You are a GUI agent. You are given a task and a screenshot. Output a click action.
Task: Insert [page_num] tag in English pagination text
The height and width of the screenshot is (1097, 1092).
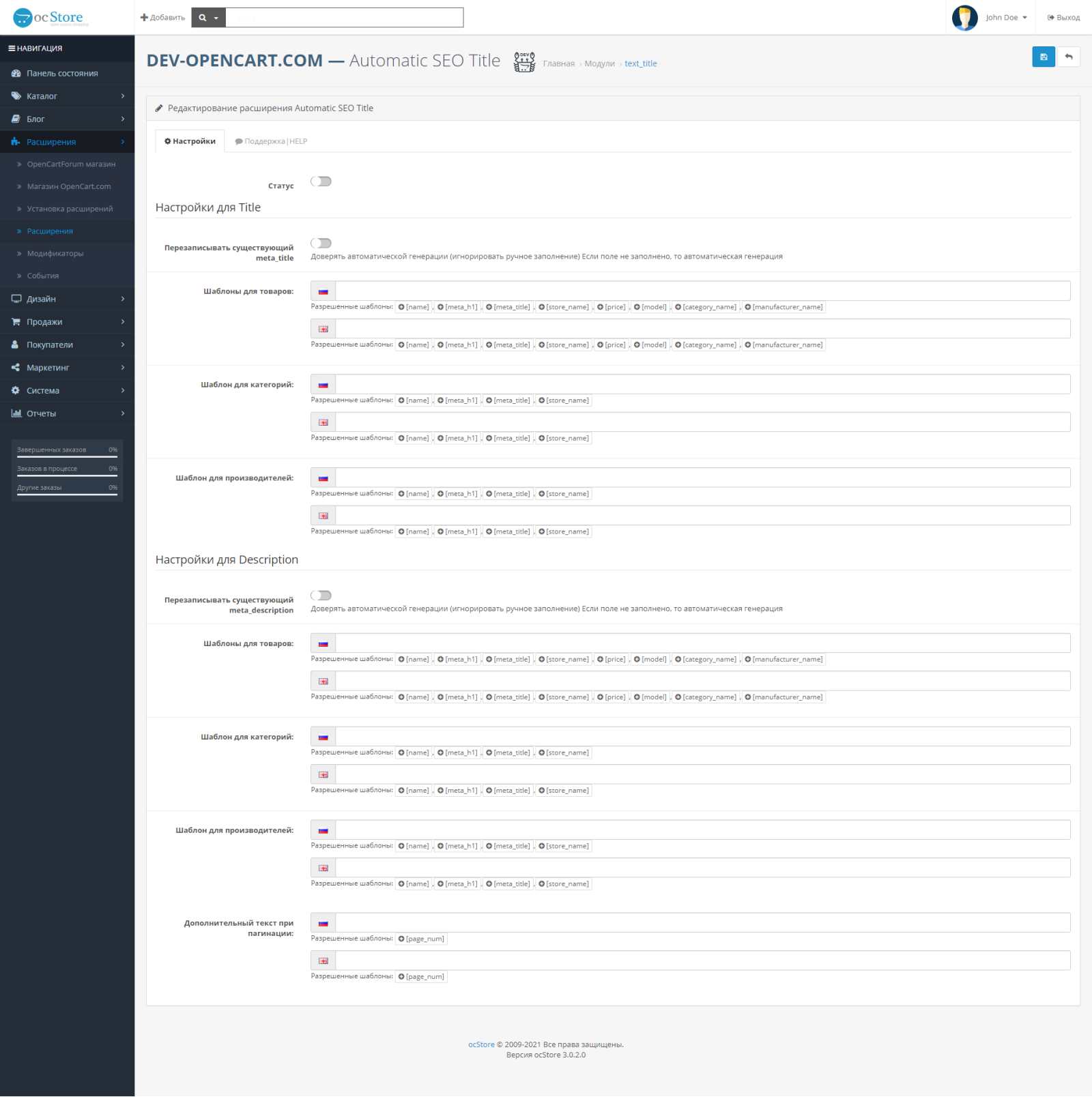(421, 977)
